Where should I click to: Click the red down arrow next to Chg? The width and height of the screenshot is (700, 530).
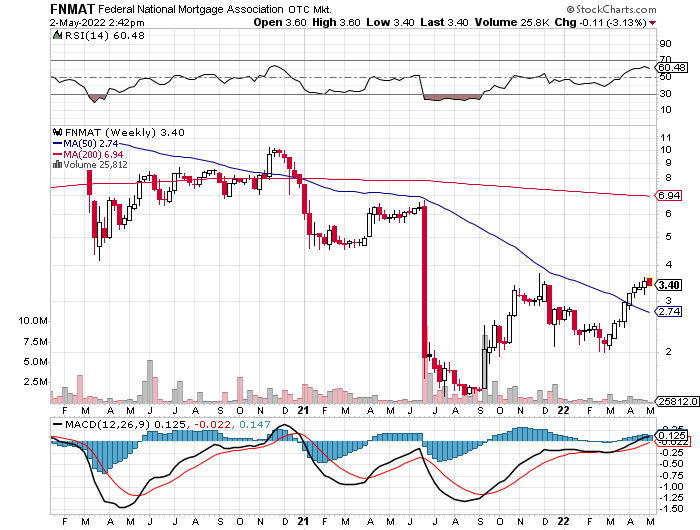[653, 23]
